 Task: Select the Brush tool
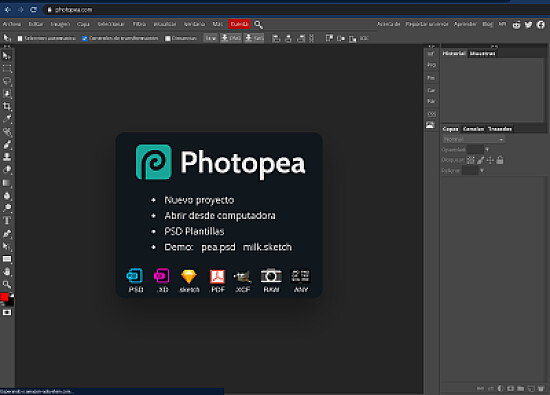coord(7,144)
